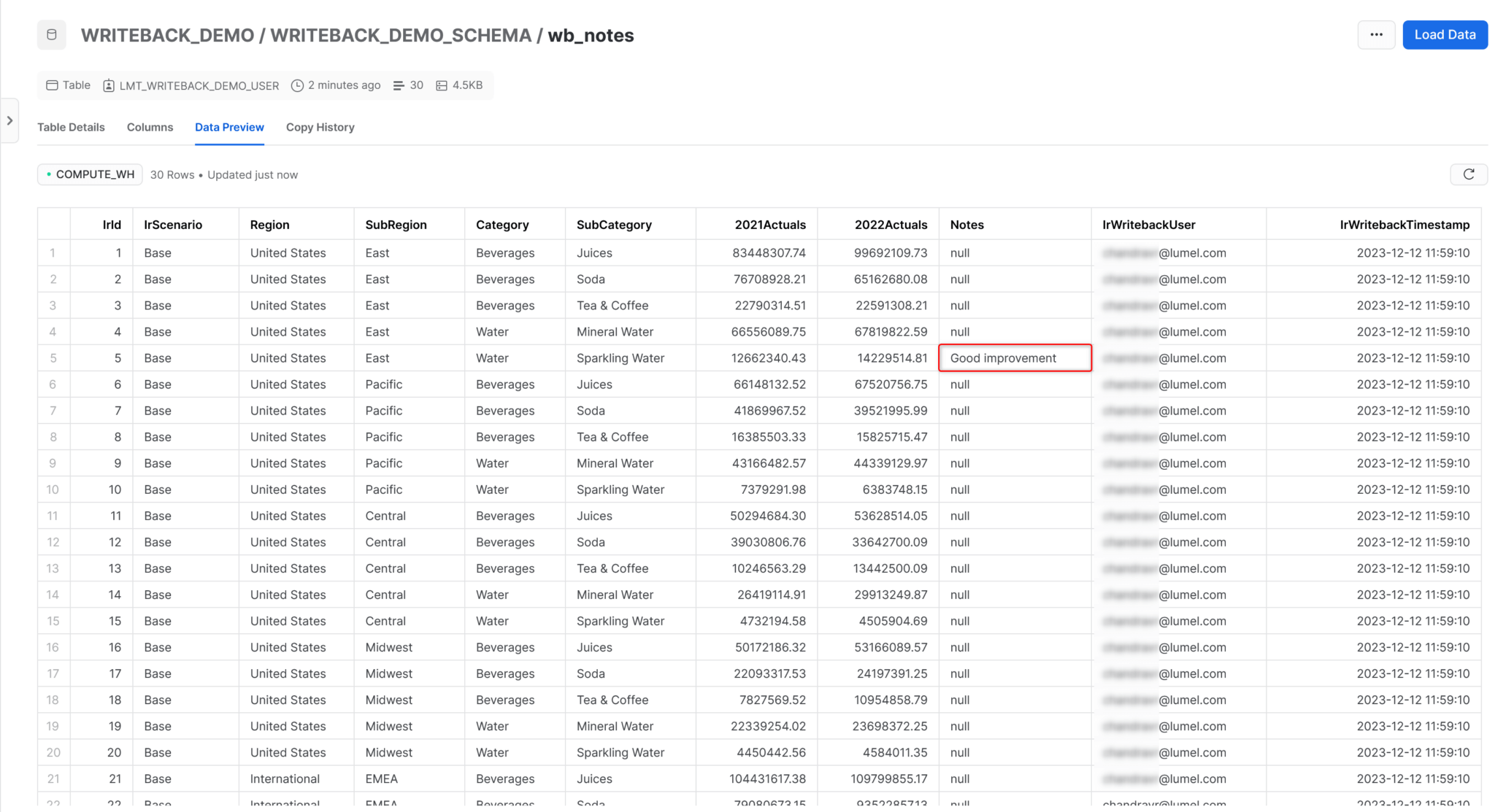Click the WRITEBACK_DEMO_SCHEMA breadcrumb link
This screenshot has height=812, width=1495.
(401, 35)
